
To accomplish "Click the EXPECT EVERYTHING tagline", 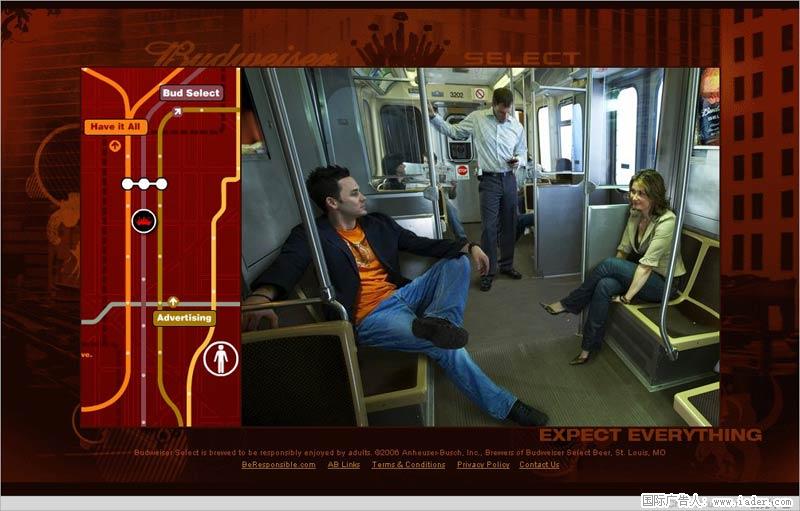I will click(651, 435).
